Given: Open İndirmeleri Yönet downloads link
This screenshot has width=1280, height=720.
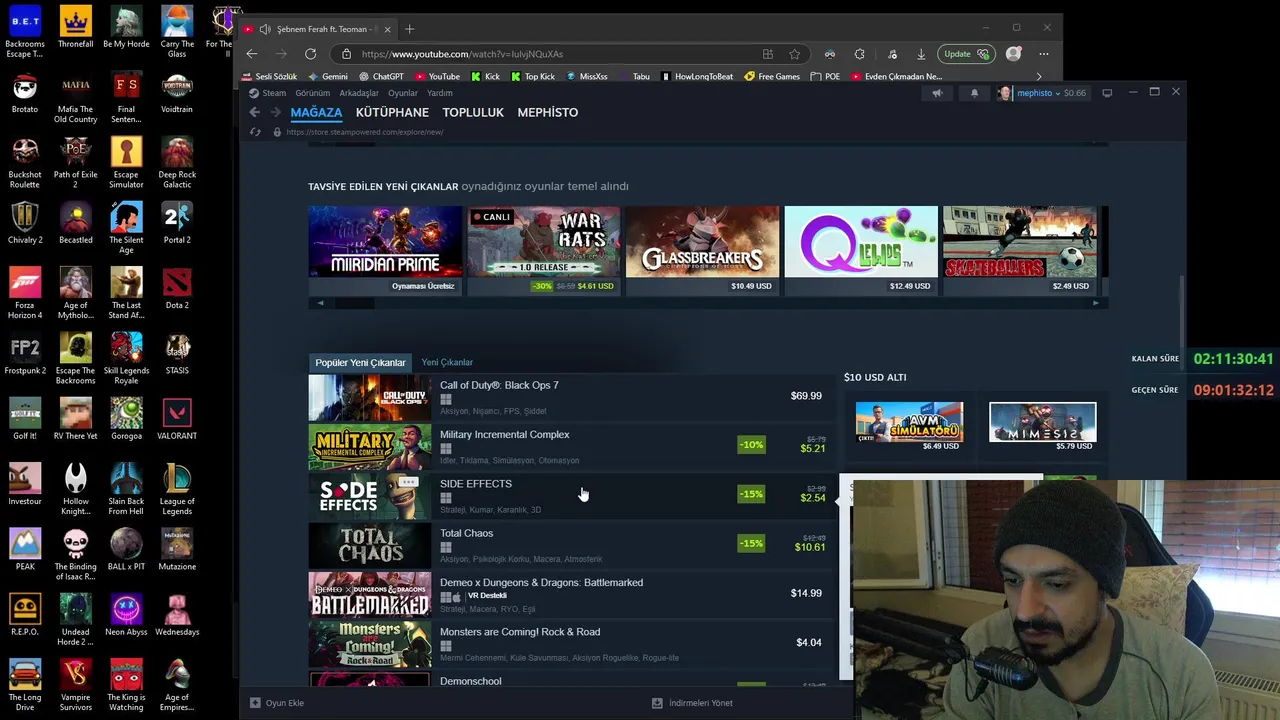Looking at the screenshot, I should (x=692, y=703).
